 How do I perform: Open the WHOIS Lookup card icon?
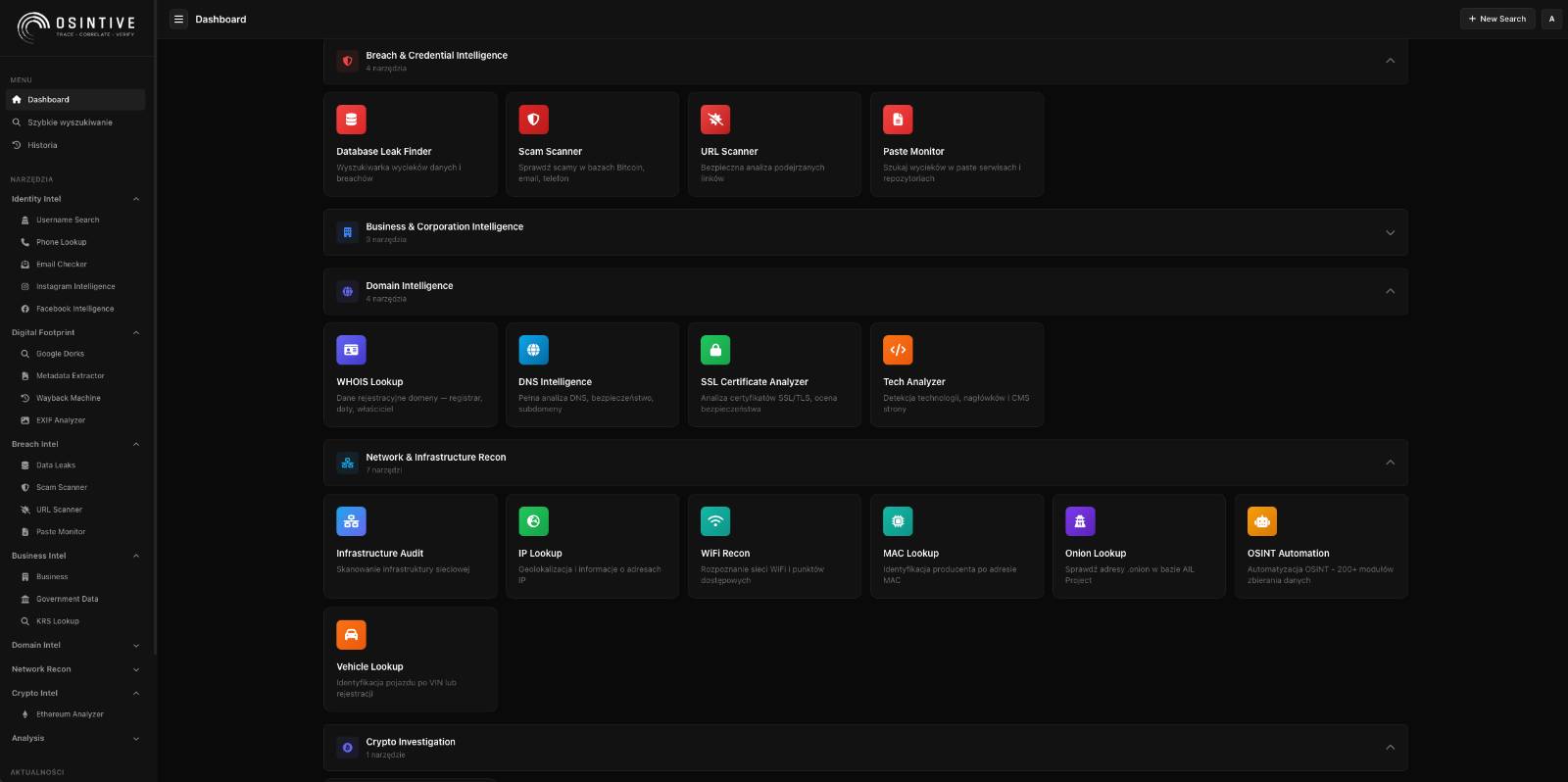tap(351, 350)
